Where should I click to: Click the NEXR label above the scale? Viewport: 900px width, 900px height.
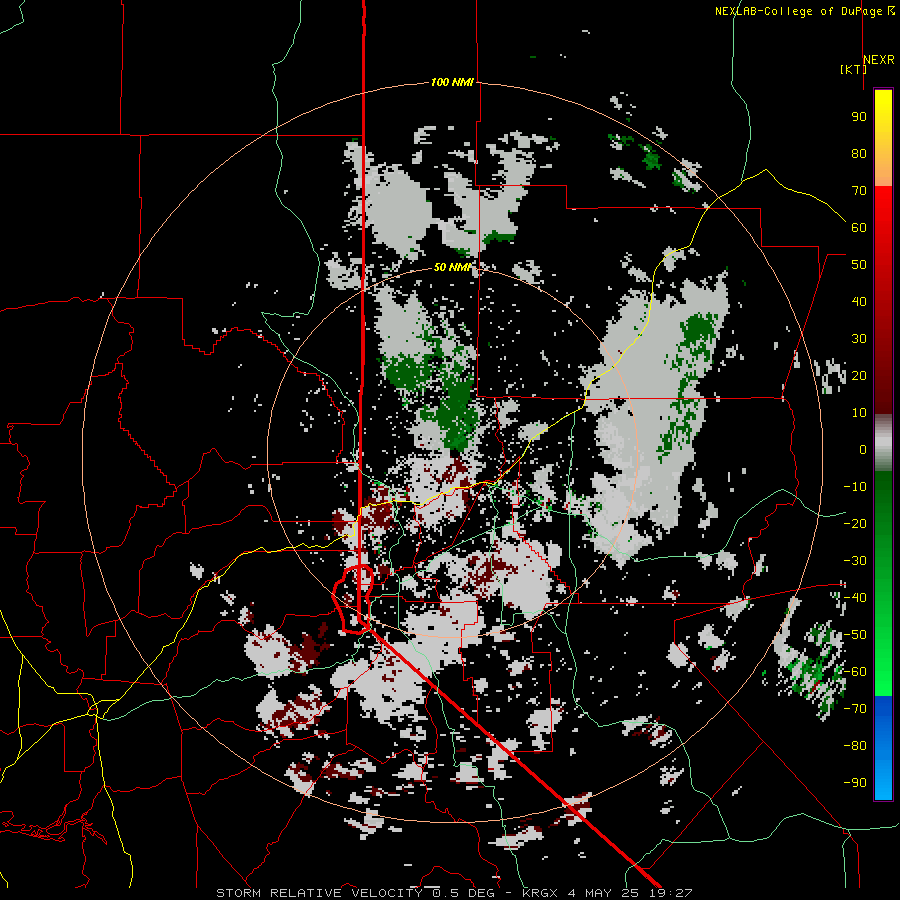point(878,60)
